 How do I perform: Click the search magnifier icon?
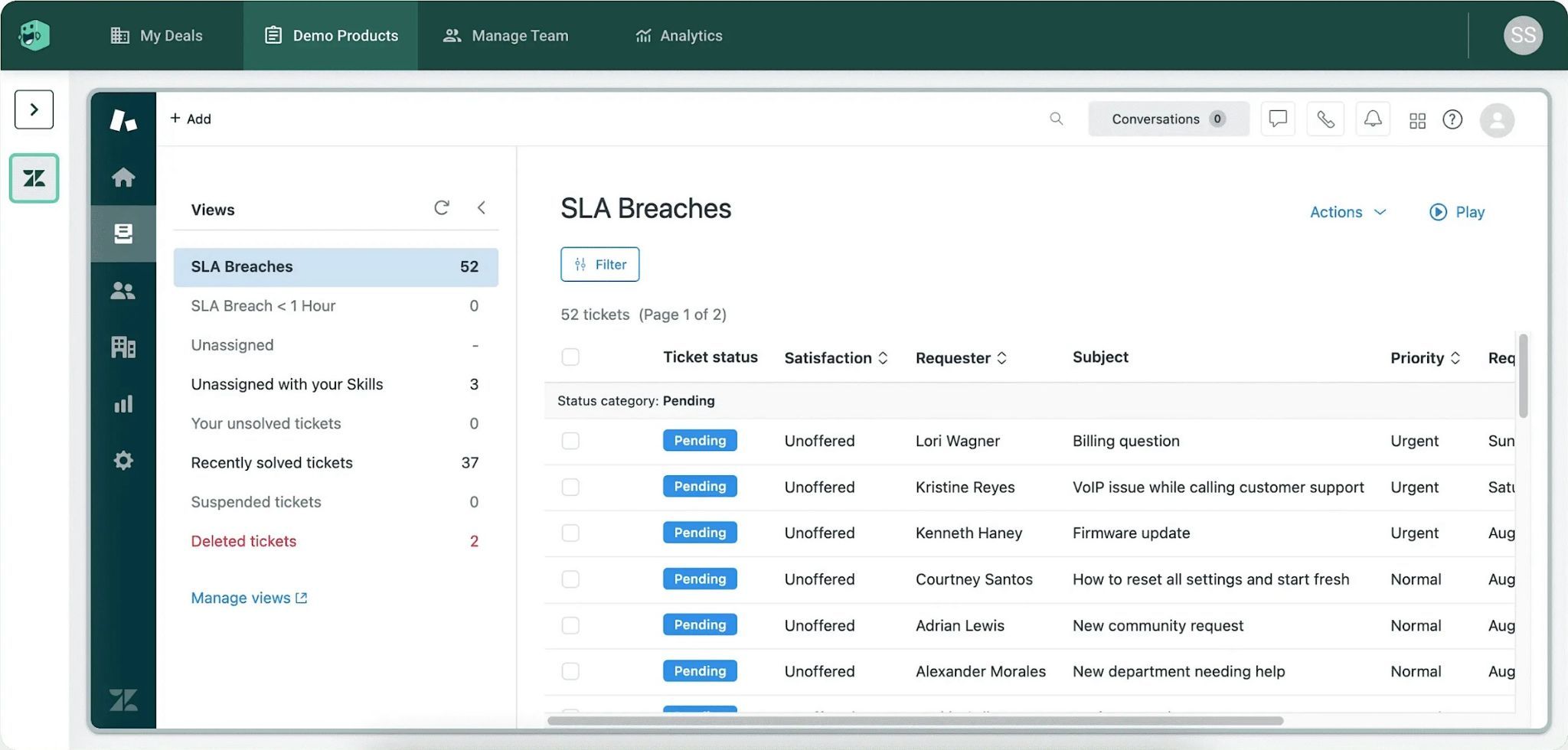click(1057, 119)
